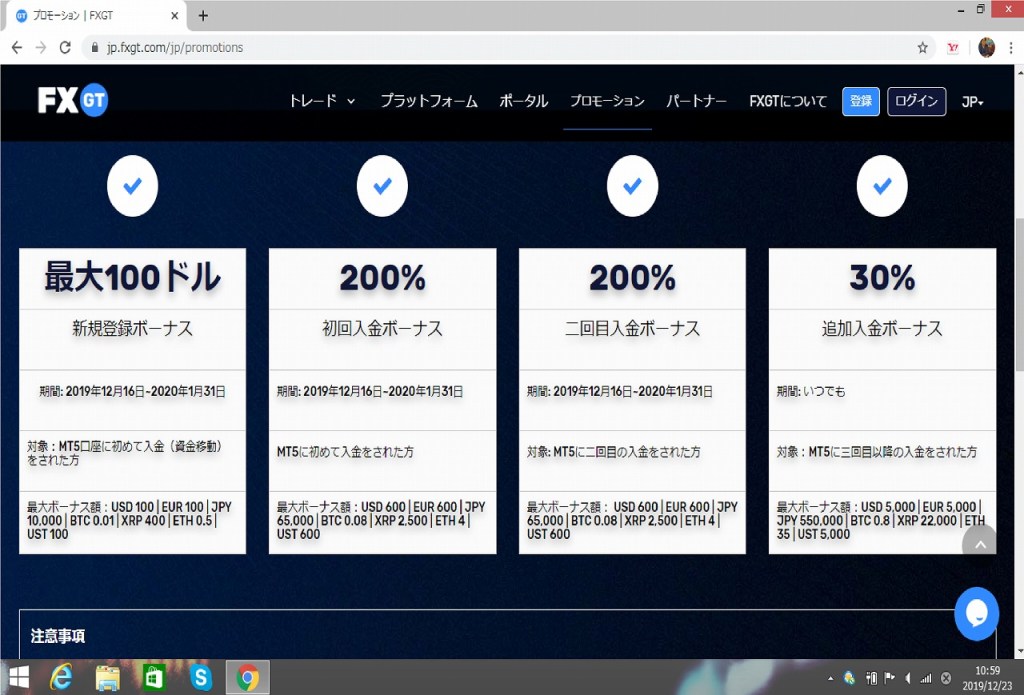Open the live chat bubble icon
1024x695 pixels.
(x=977, y=612)
